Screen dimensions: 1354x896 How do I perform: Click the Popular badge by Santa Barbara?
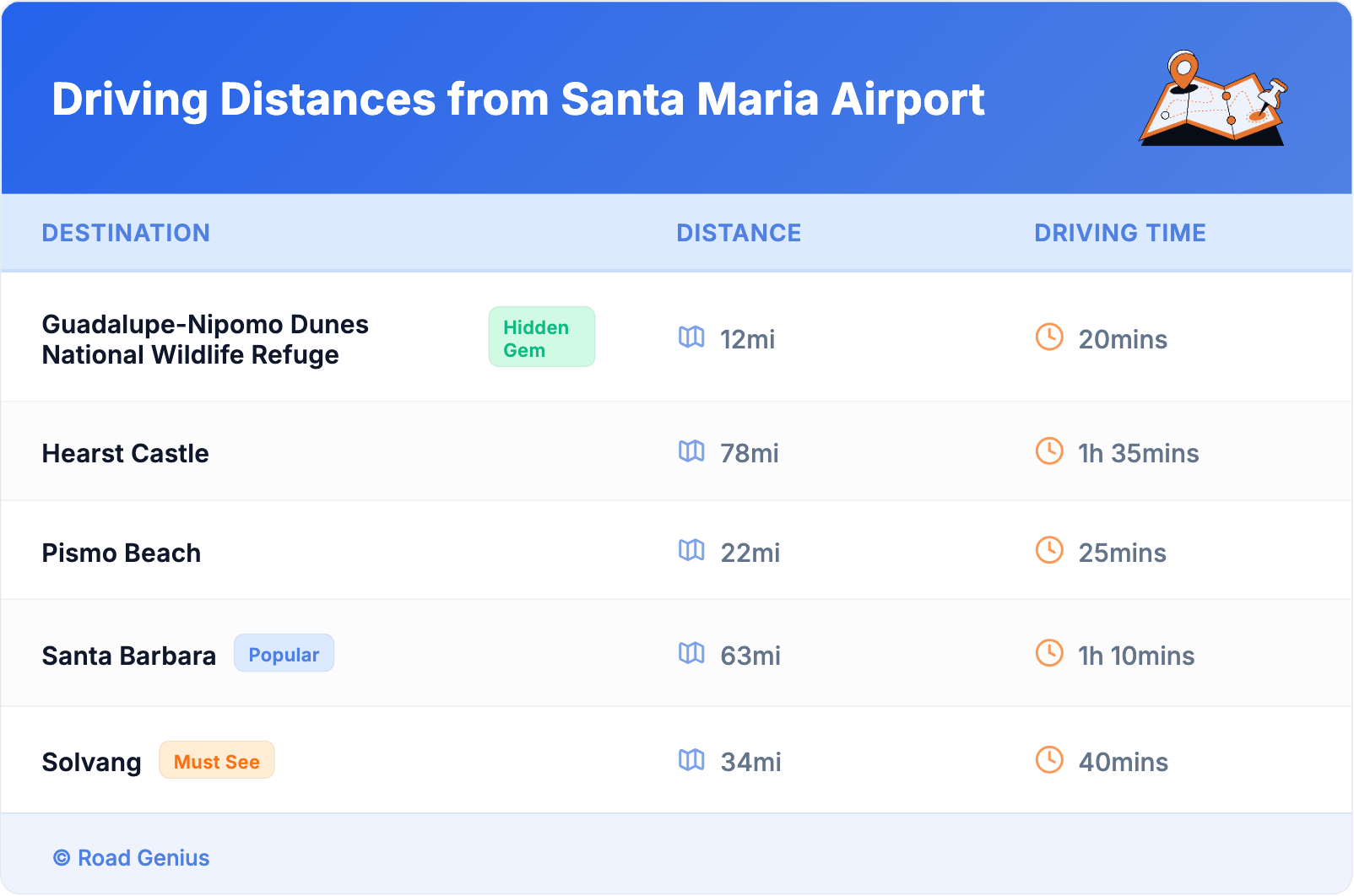click(x=284, y=654)
